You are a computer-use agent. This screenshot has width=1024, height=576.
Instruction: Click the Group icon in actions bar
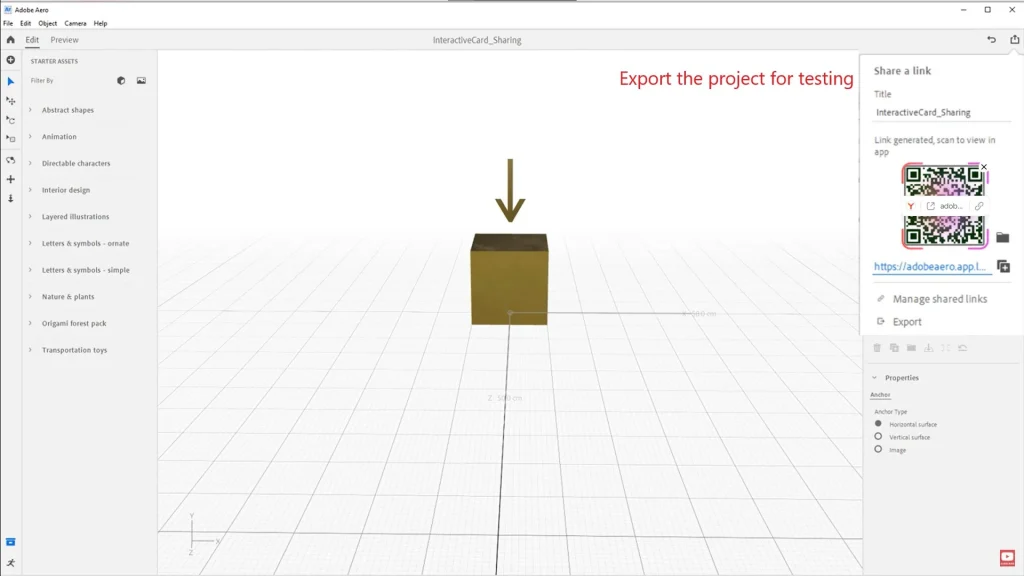click(x=911, y=348)
